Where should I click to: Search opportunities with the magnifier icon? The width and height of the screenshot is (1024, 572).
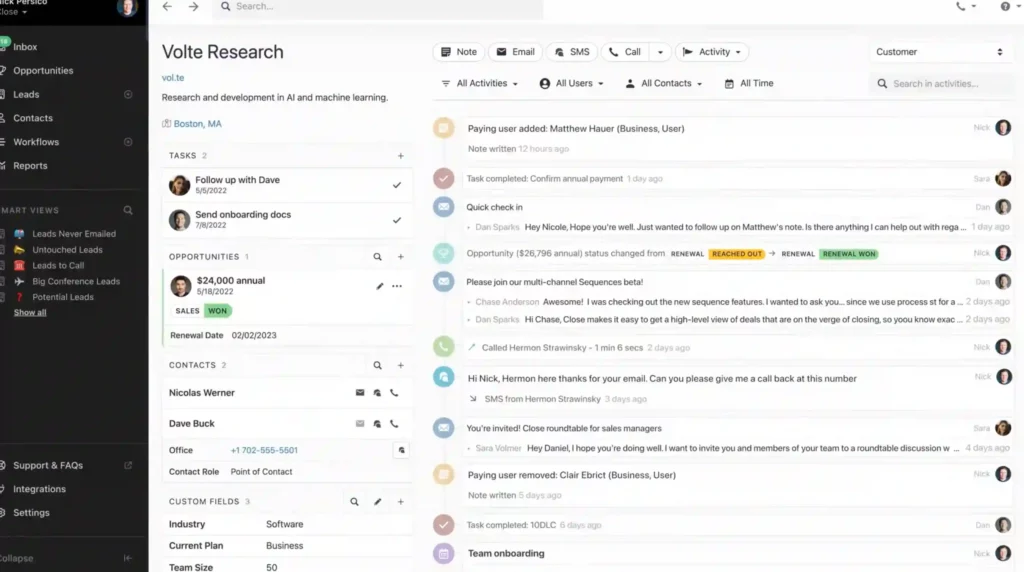coord(377,257)
